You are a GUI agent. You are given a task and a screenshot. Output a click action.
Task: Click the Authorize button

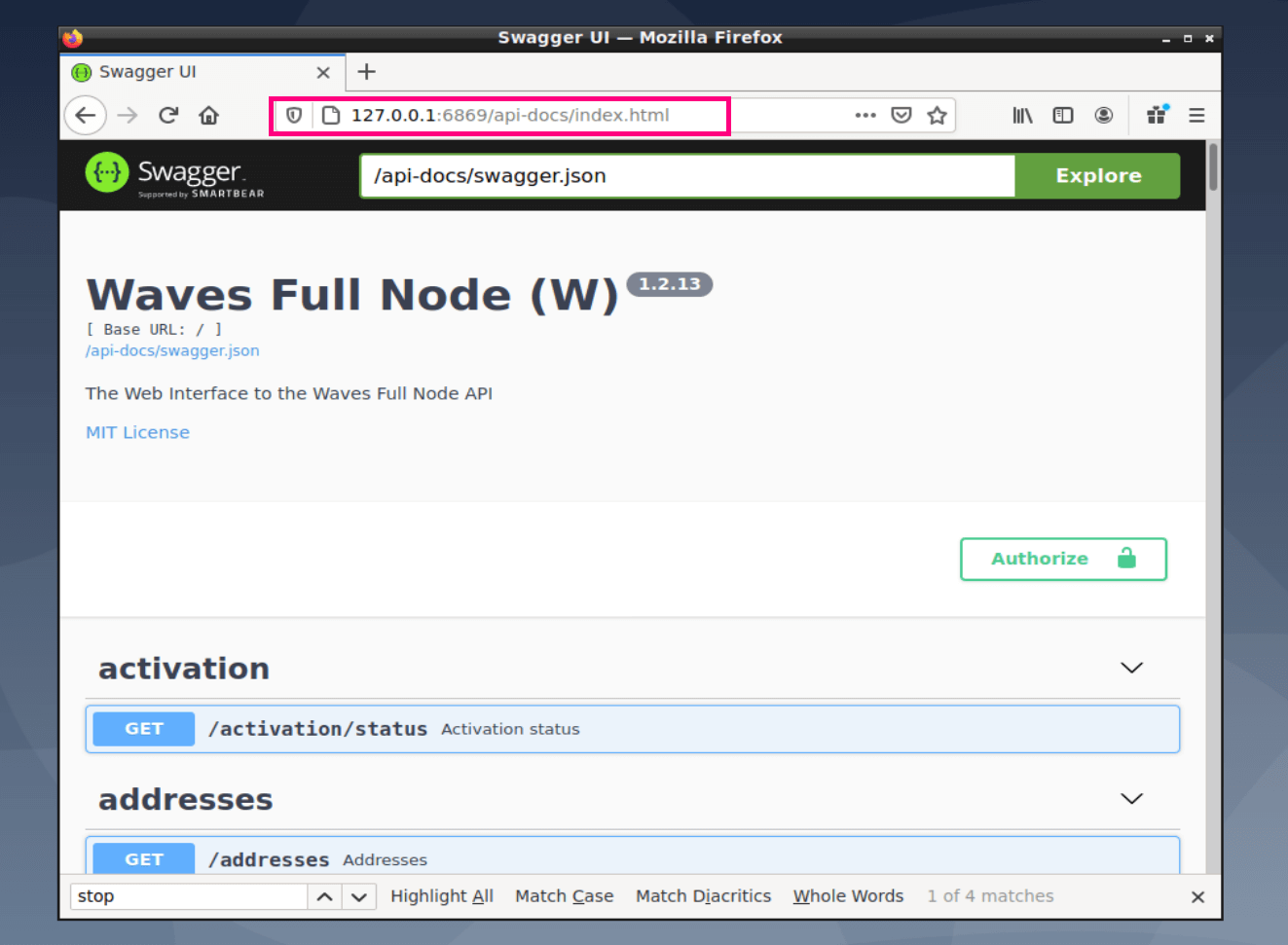click(1063, 559)
